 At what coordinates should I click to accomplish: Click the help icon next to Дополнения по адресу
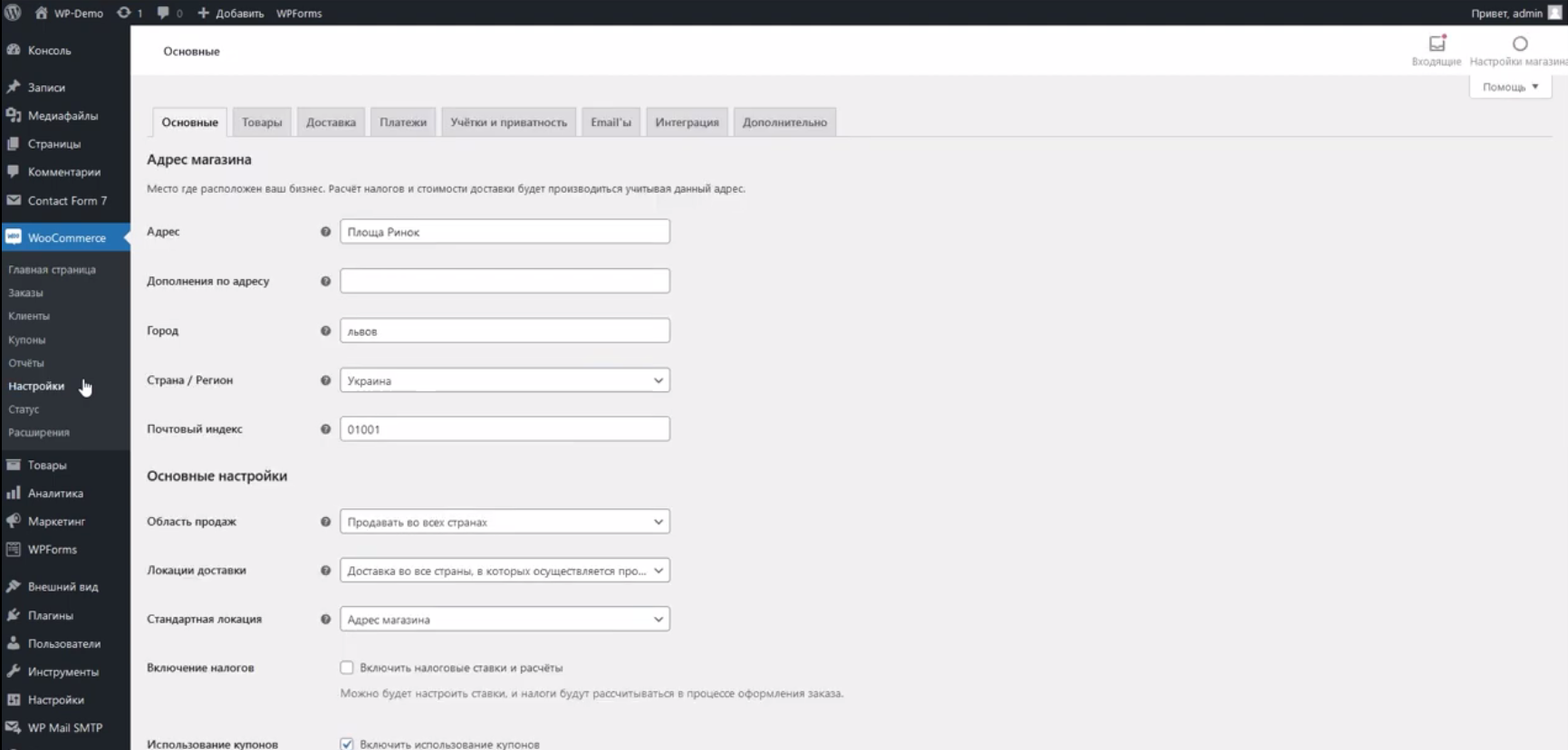click(x=325, y=281)
